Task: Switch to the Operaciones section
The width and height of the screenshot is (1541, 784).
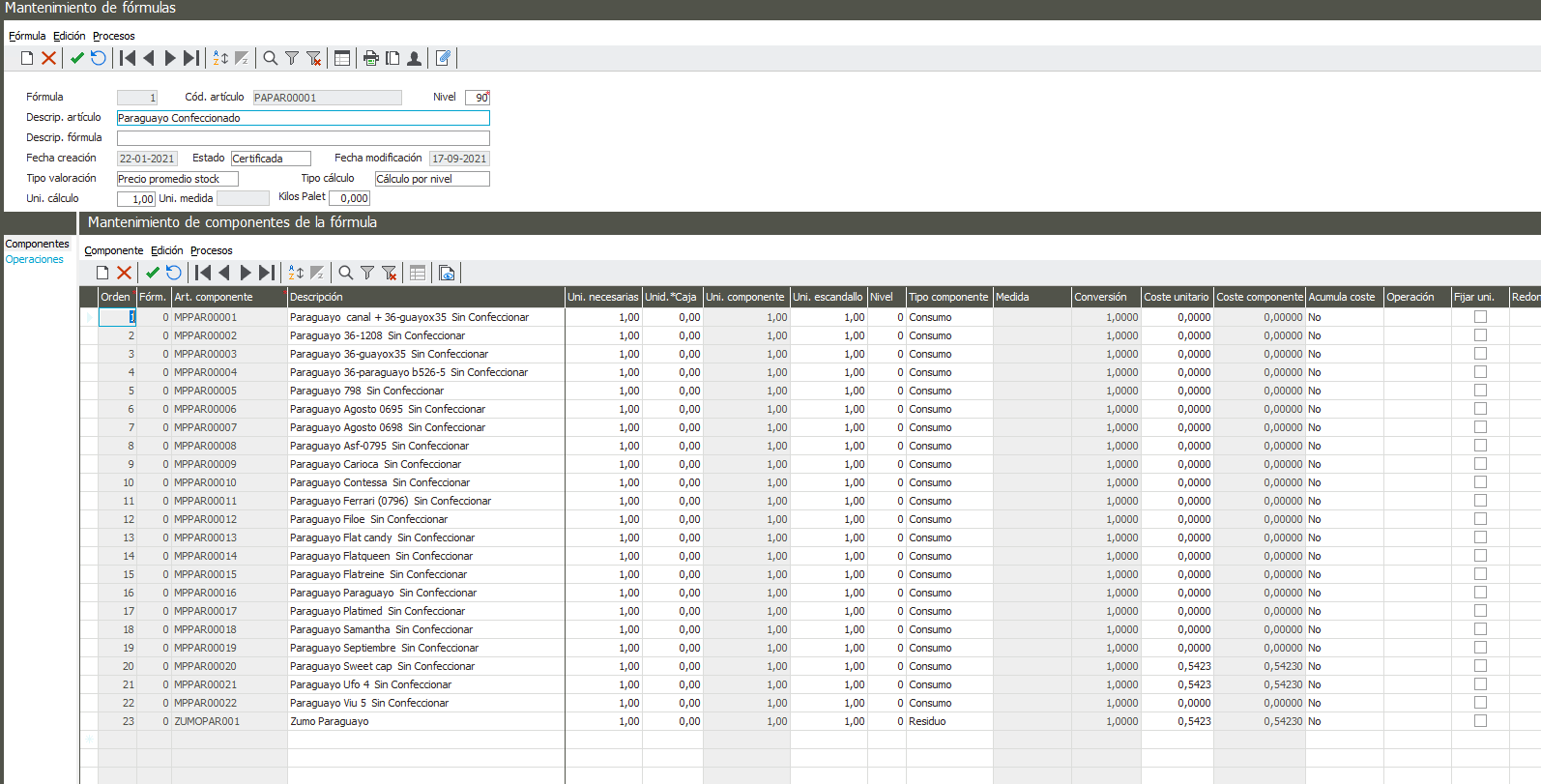Action: (x=35, y=259)
